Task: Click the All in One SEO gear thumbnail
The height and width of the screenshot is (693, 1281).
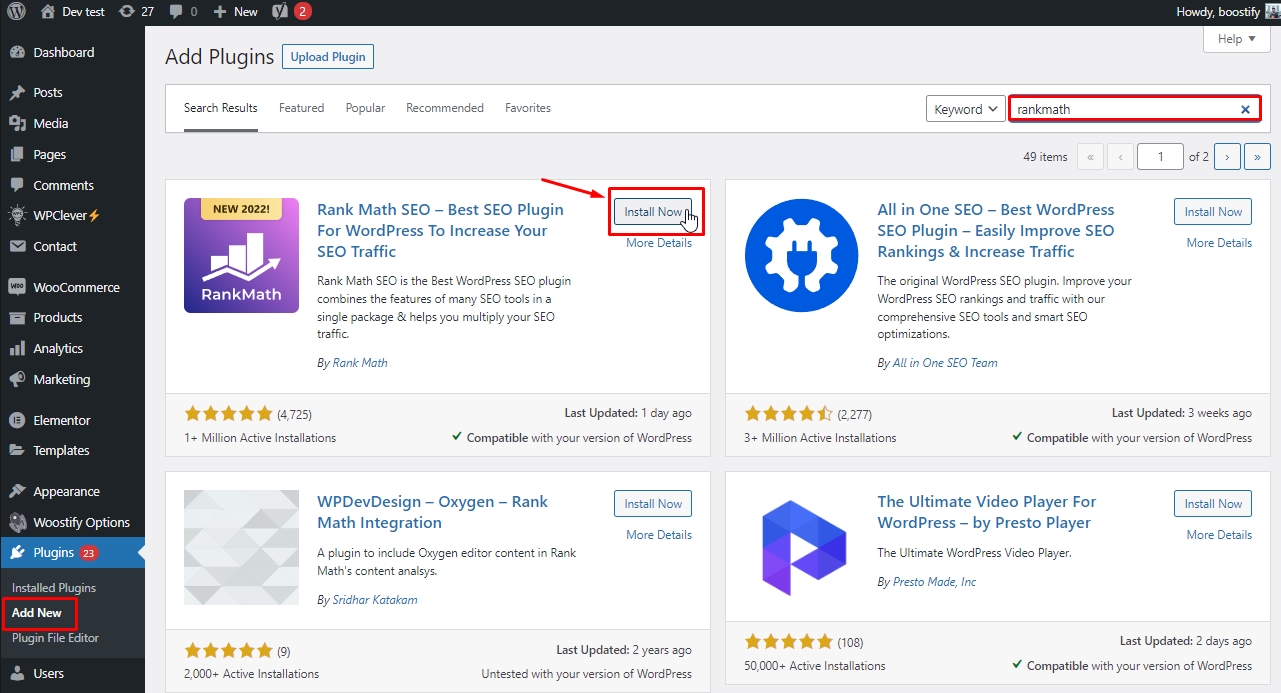Action: [802, 255]
